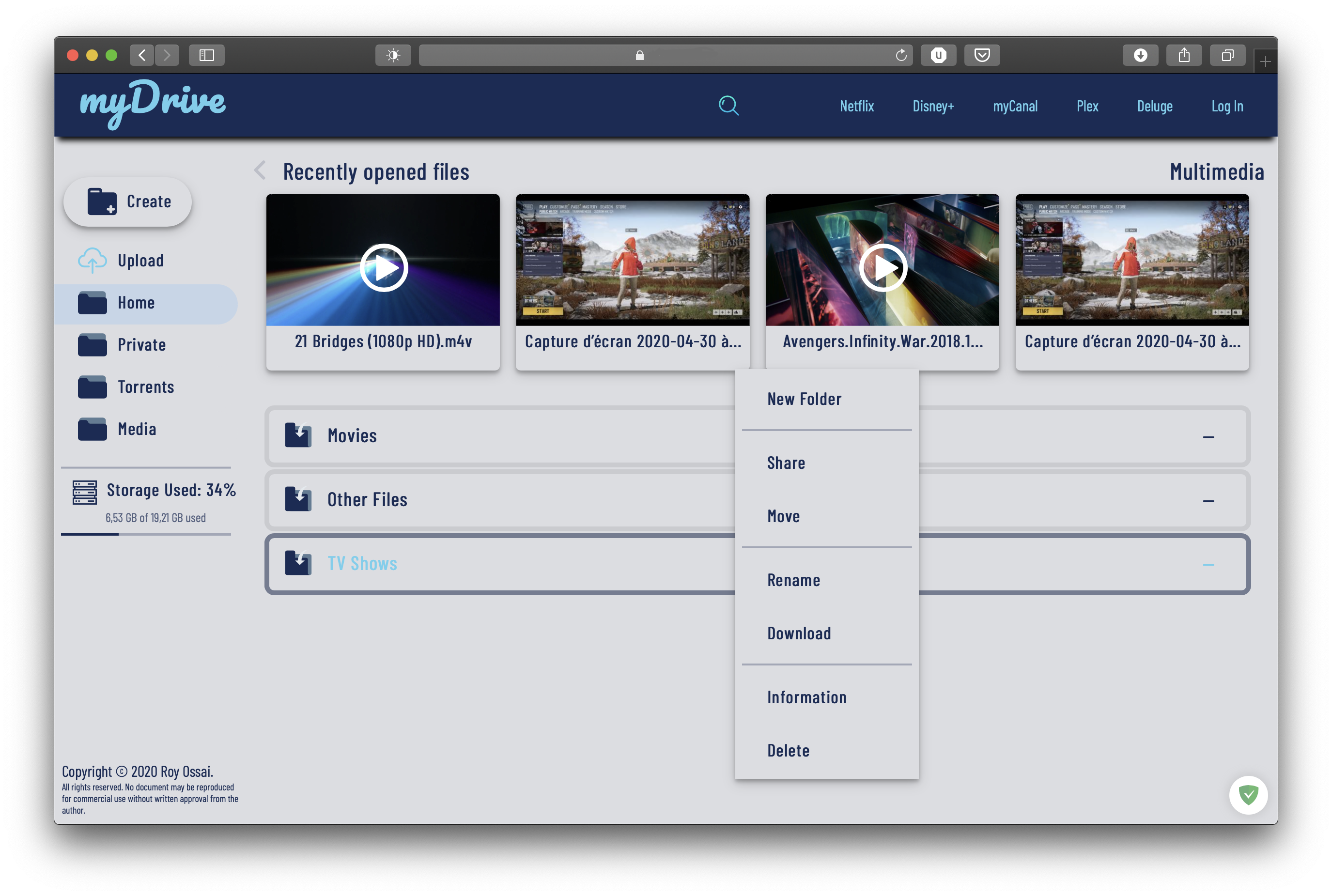Click the brightness extension icon
Viewport: 1332px width, 896px height.
[x=393, y=55]
